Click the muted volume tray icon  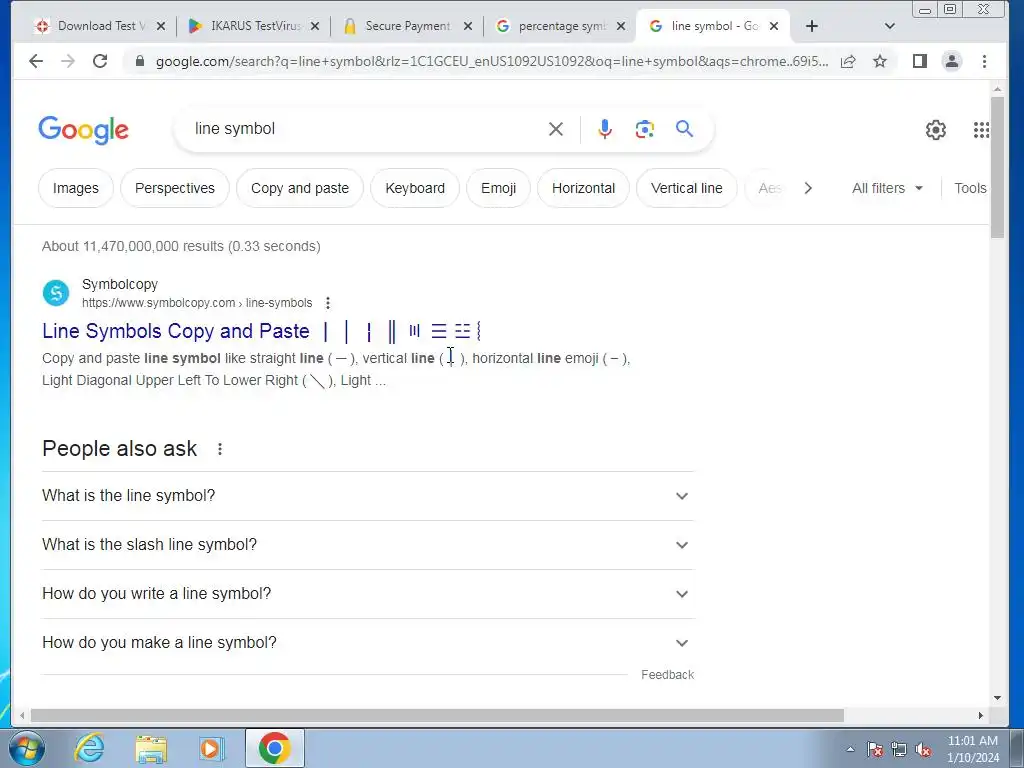coord(923,750)
